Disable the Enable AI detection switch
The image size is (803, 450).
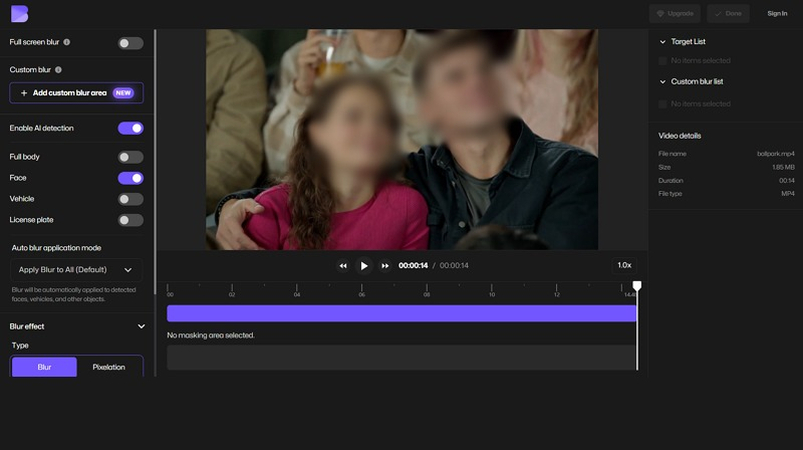pyautogui.click(x=131, y=128)
